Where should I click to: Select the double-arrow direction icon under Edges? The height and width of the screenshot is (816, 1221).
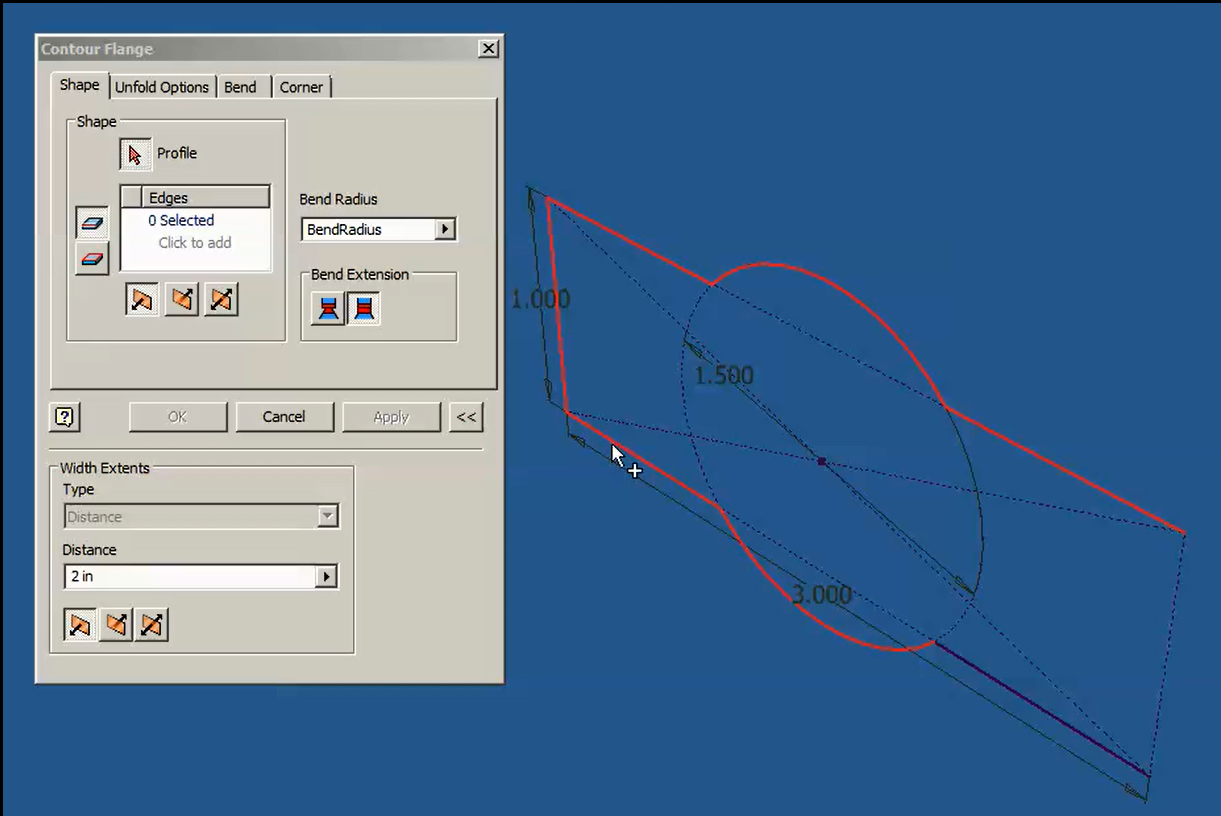click(222, 298)
